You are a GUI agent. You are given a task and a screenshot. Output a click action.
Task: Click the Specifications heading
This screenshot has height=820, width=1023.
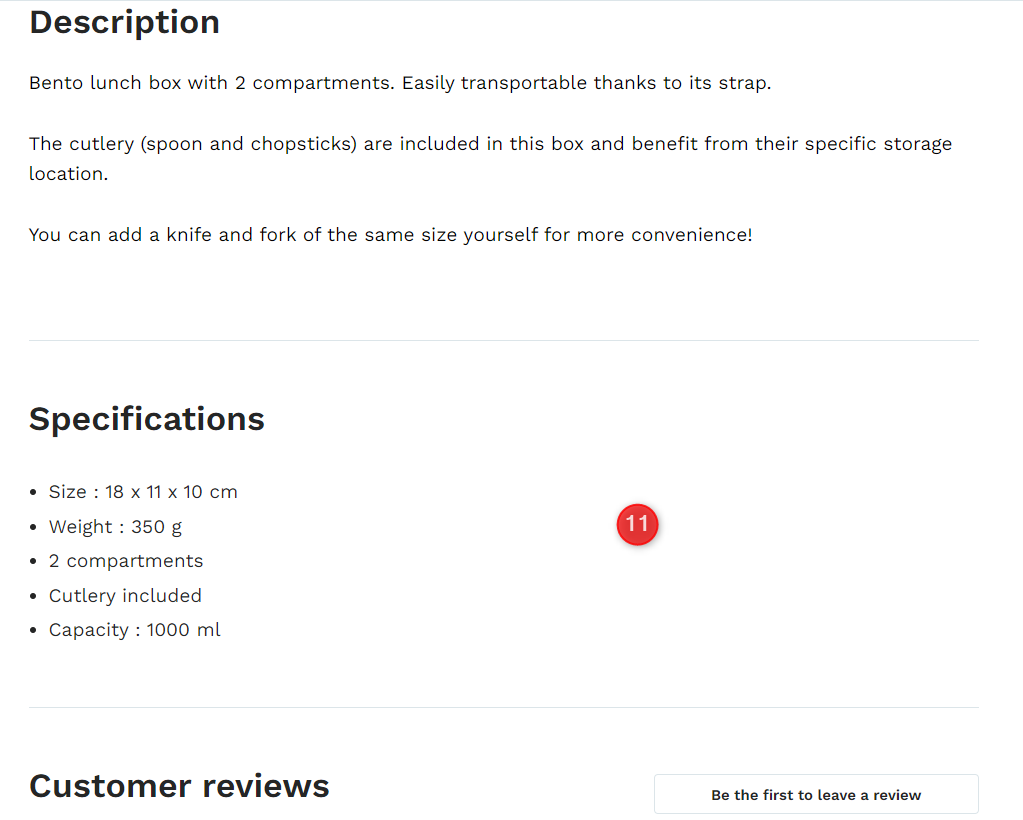(147, 419)
